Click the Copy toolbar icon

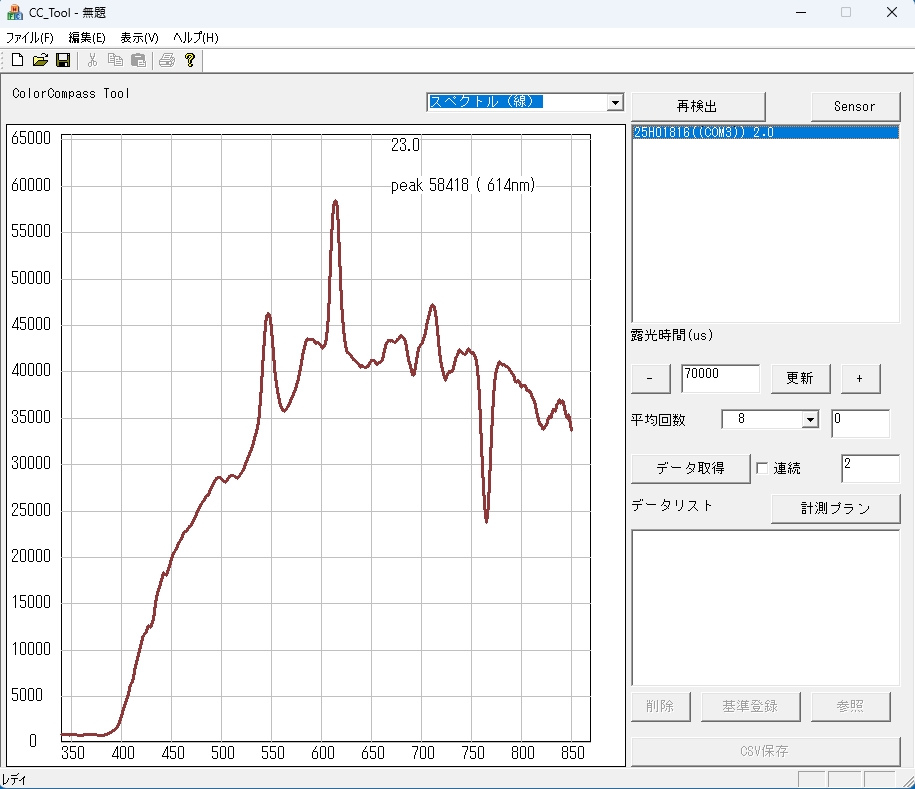[x=115, y=61]
